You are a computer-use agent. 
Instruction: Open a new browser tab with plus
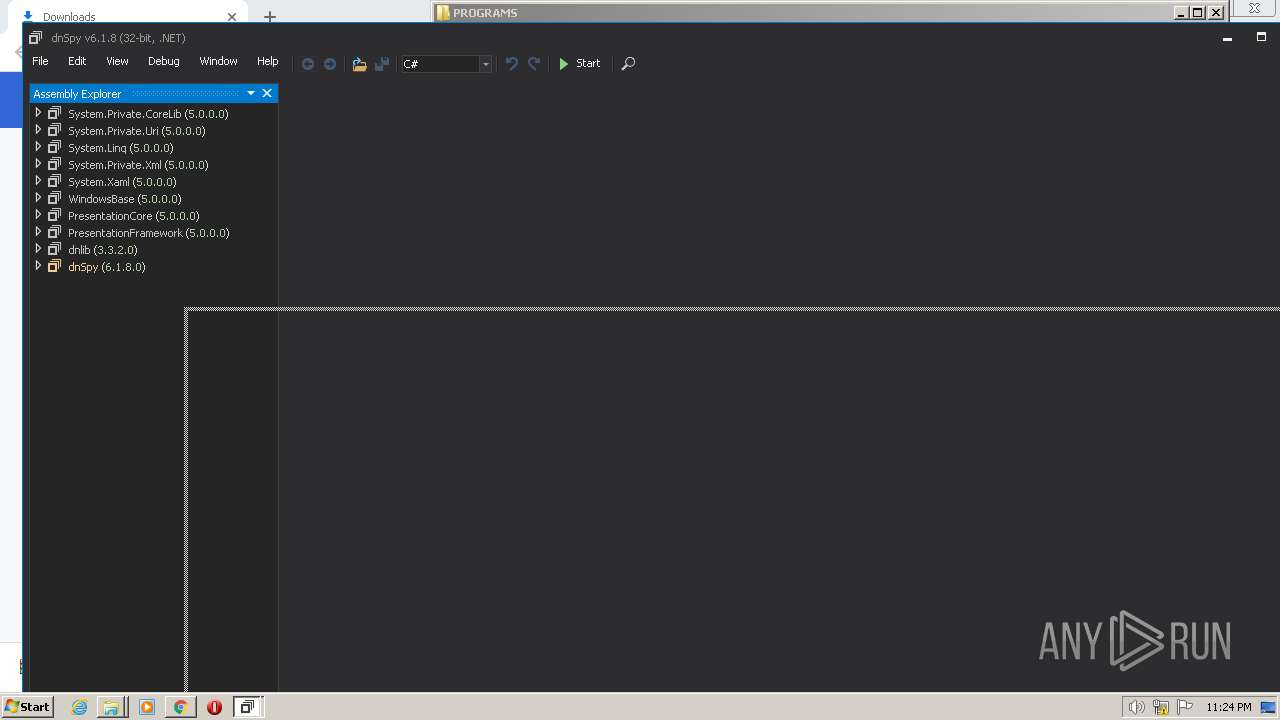(270, 16)
